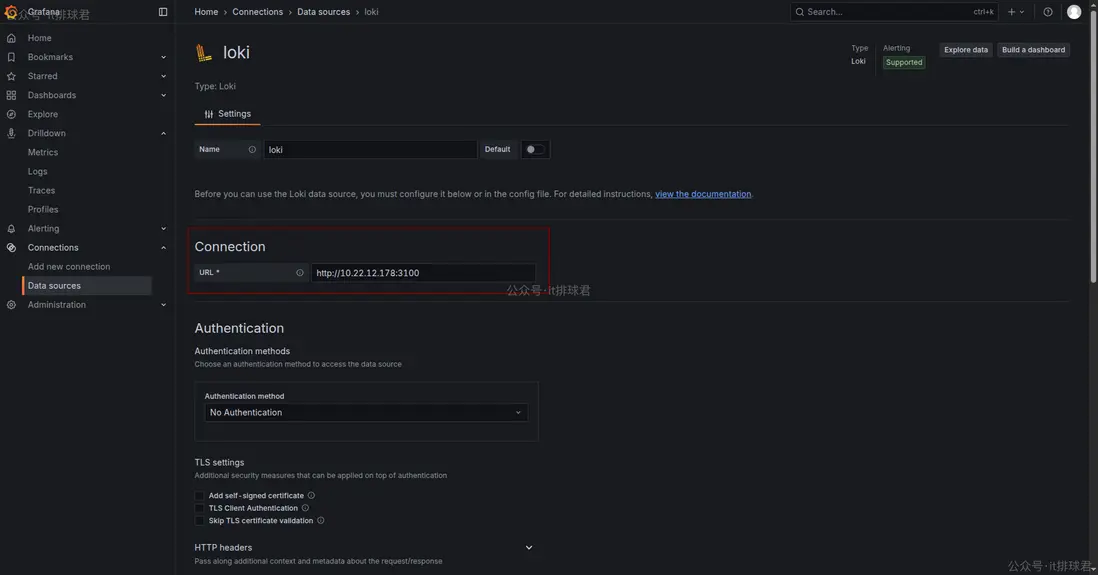This screenshot has height=575, width=1098.
Task: Dock the sidebar menu toggle icon
Action: click(x=163, y=12)
